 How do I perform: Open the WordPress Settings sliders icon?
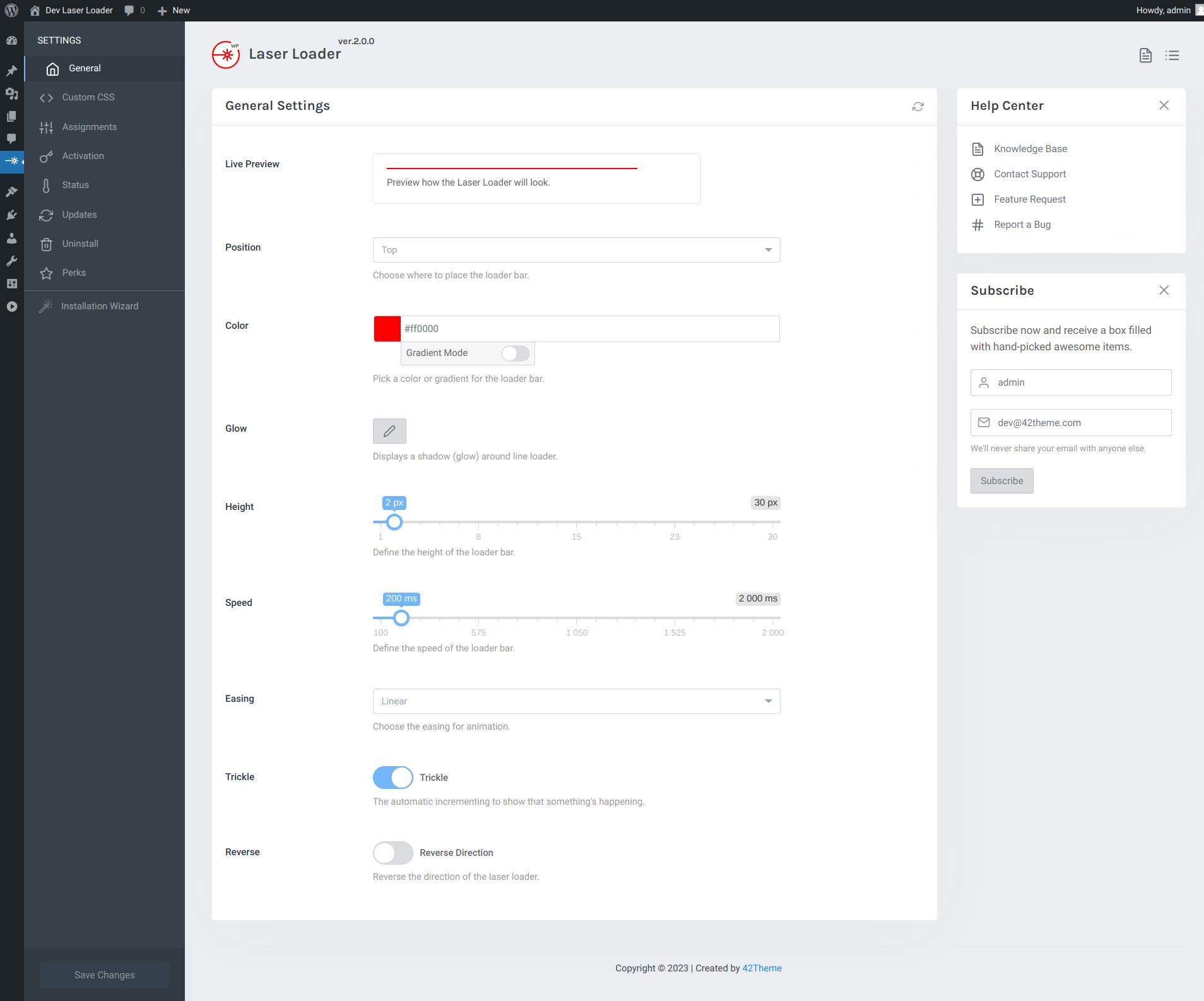pyautogui.click(x=11, y=283)
